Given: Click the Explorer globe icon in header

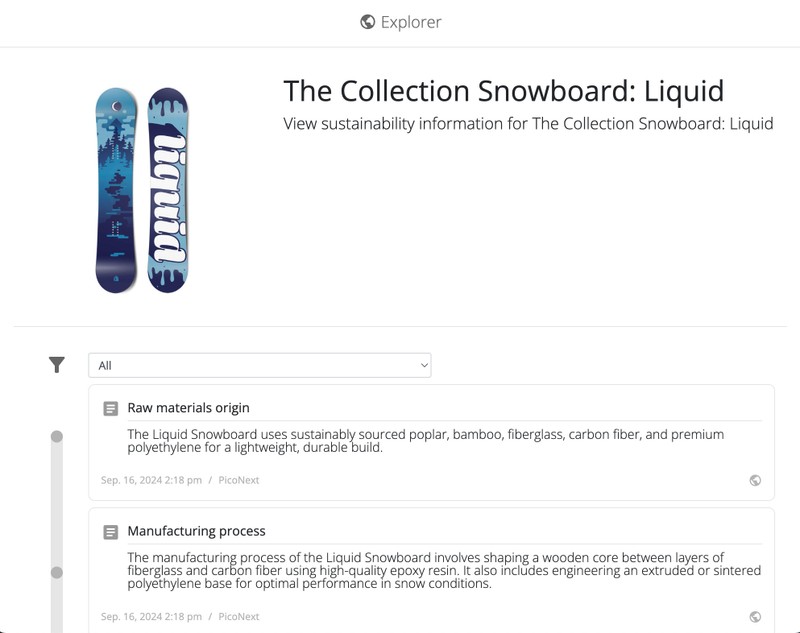Looking at the screenshot, I should click(368, 22).
